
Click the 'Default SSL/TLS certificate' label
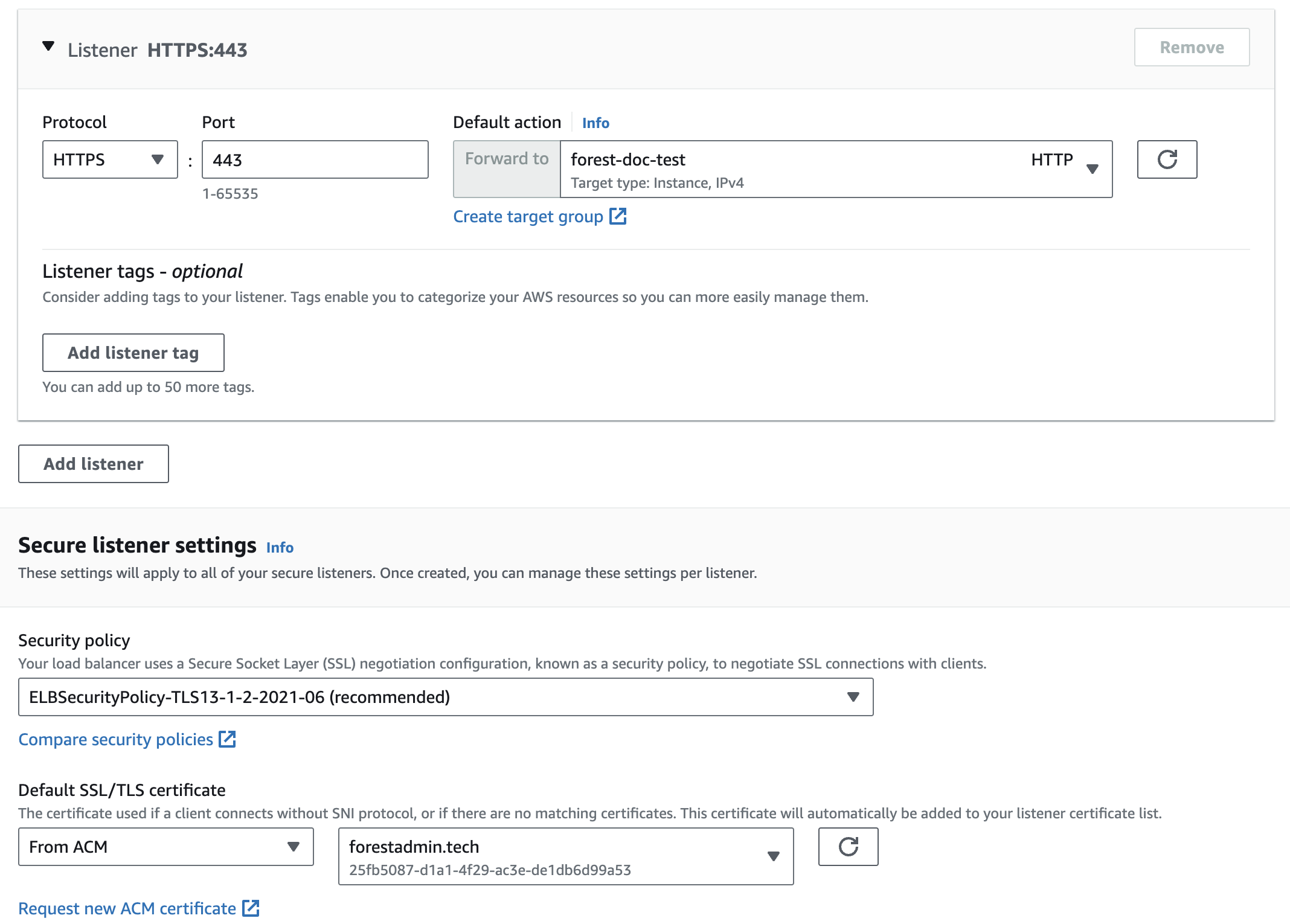[x=122, y=790]
